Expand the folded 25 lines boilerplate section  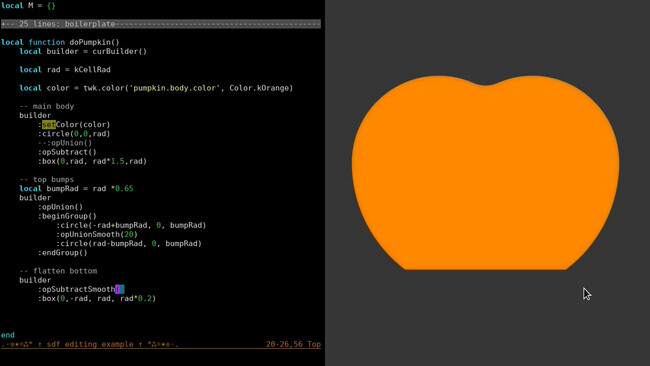coord(161,24)
